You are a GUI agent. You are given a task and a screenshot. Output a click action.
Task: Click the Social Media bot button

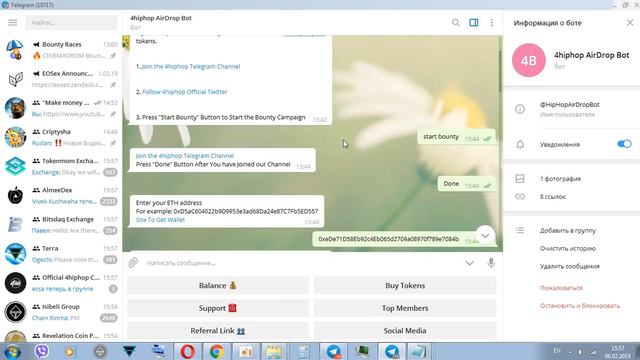[x=405, y=331]
